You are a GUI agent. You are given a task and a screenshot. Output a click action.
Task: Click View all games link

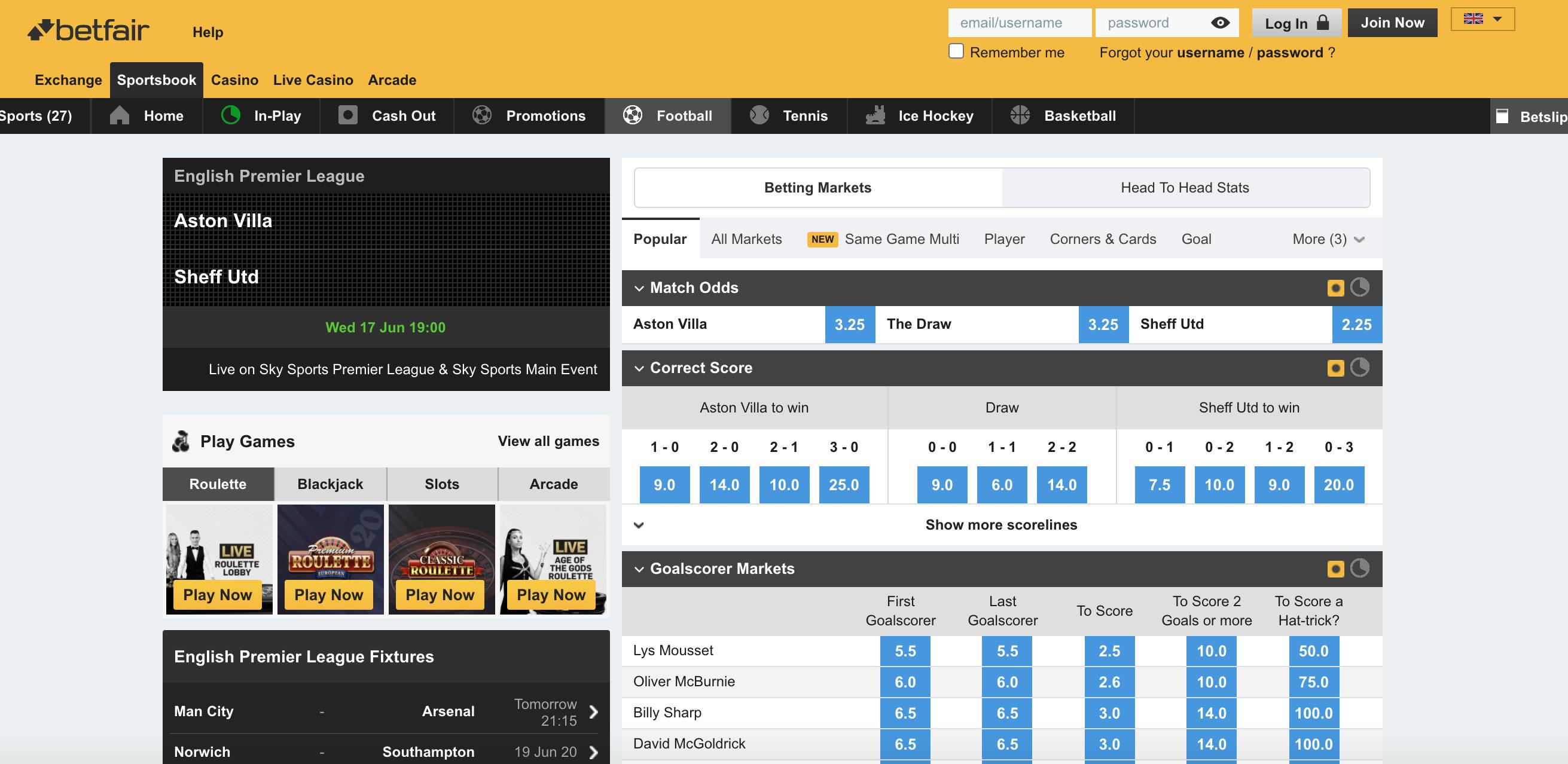(x=548, y=441)
